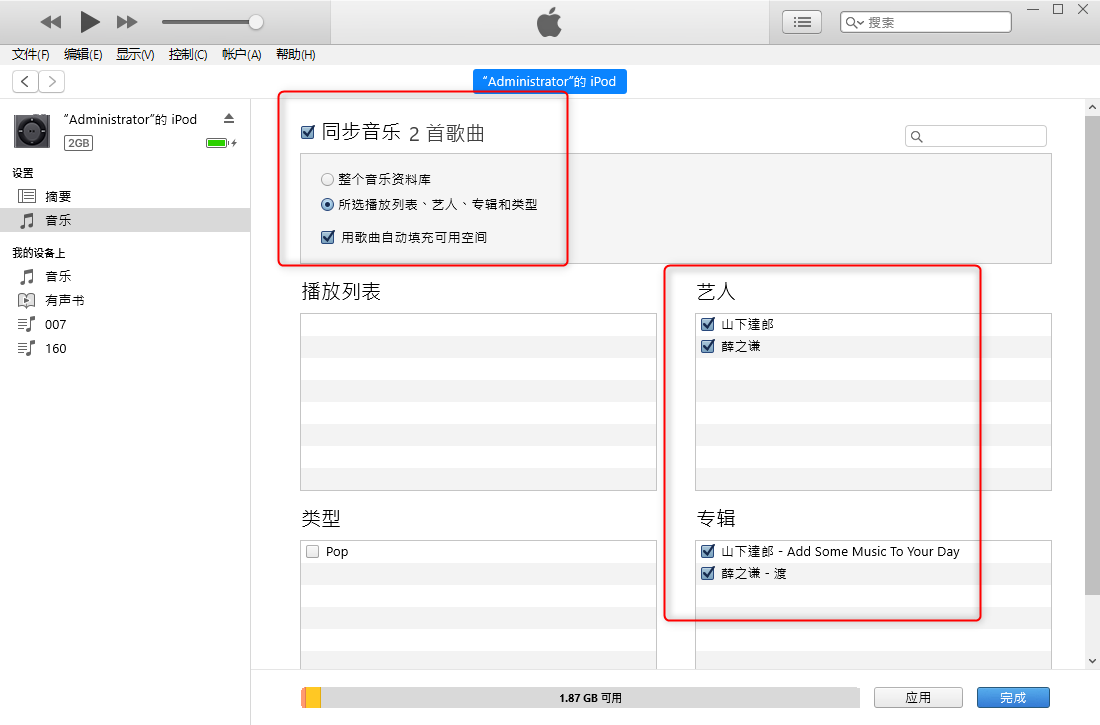Click the vertical scrollbar thumb
This screenshot has height=725, width=1100.
[x=1092, y=356]
